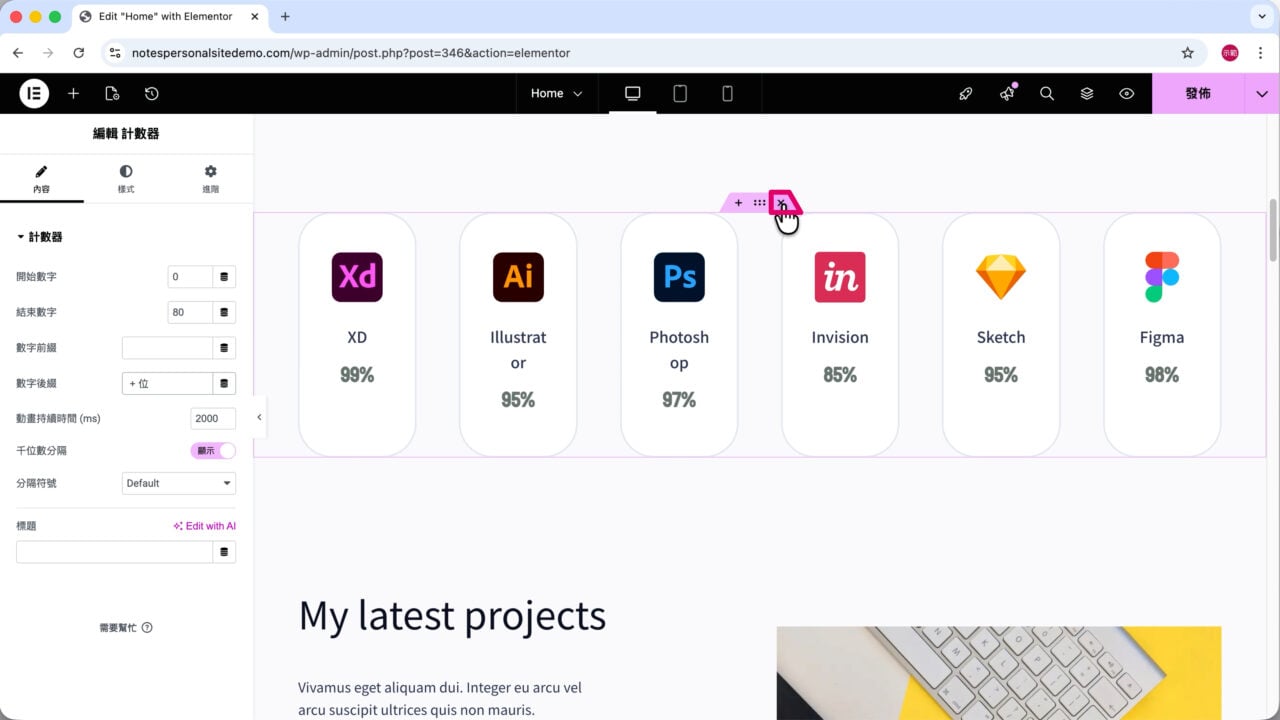Toggle the 千位數分隔 switch

213,451
